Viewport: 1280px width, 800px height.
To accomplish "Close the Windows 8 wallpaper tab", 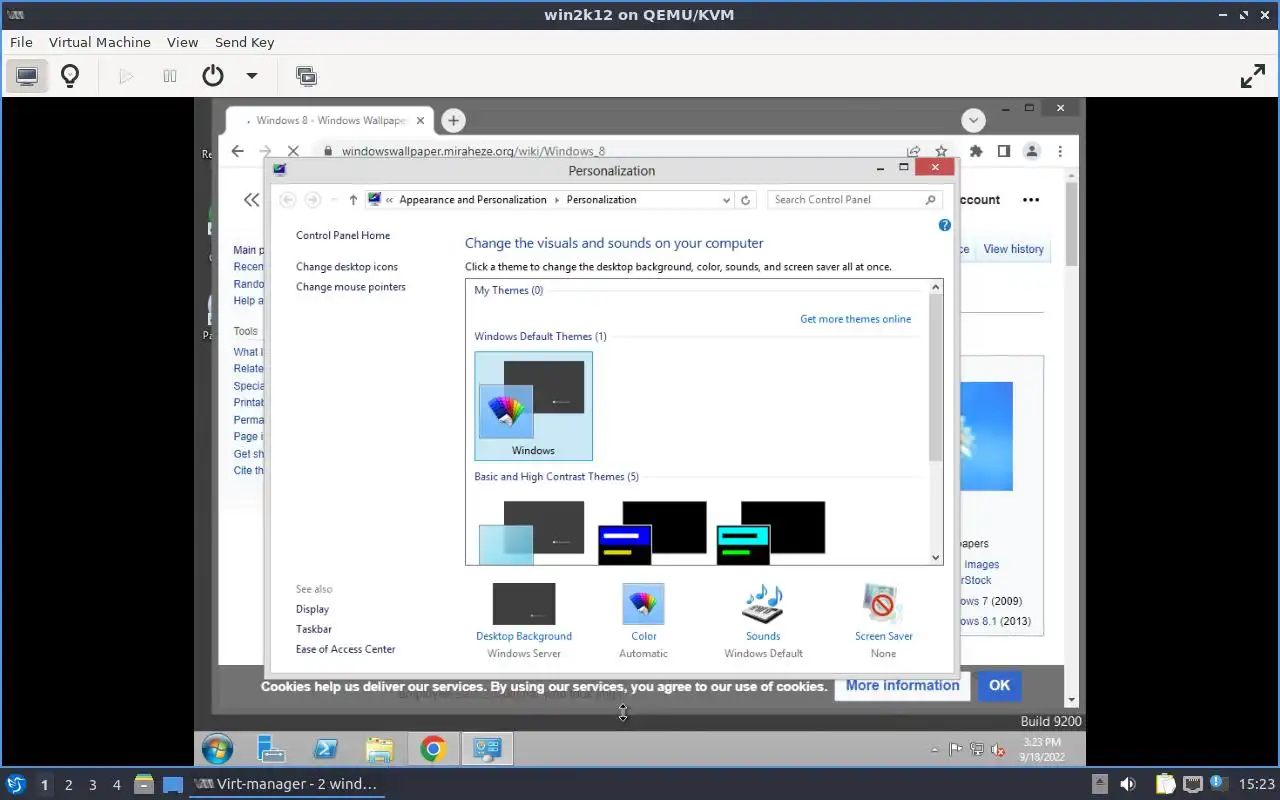I will click(x=421, y=120).
